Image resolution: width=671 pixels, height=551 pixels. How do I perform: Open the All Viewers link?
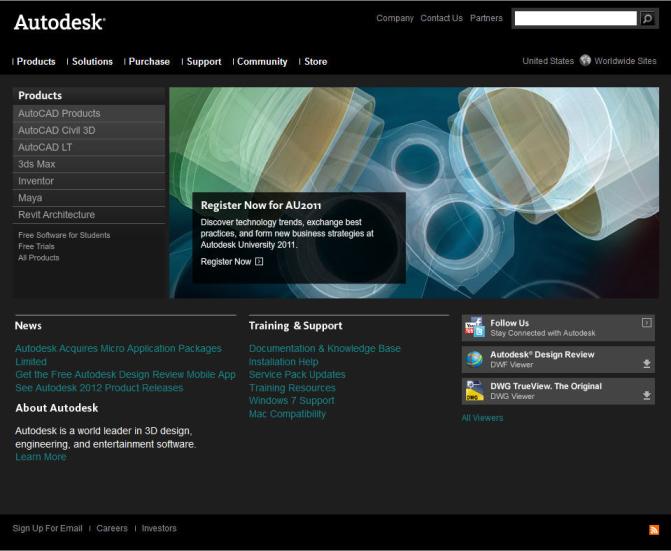click(x=482, y=418)
